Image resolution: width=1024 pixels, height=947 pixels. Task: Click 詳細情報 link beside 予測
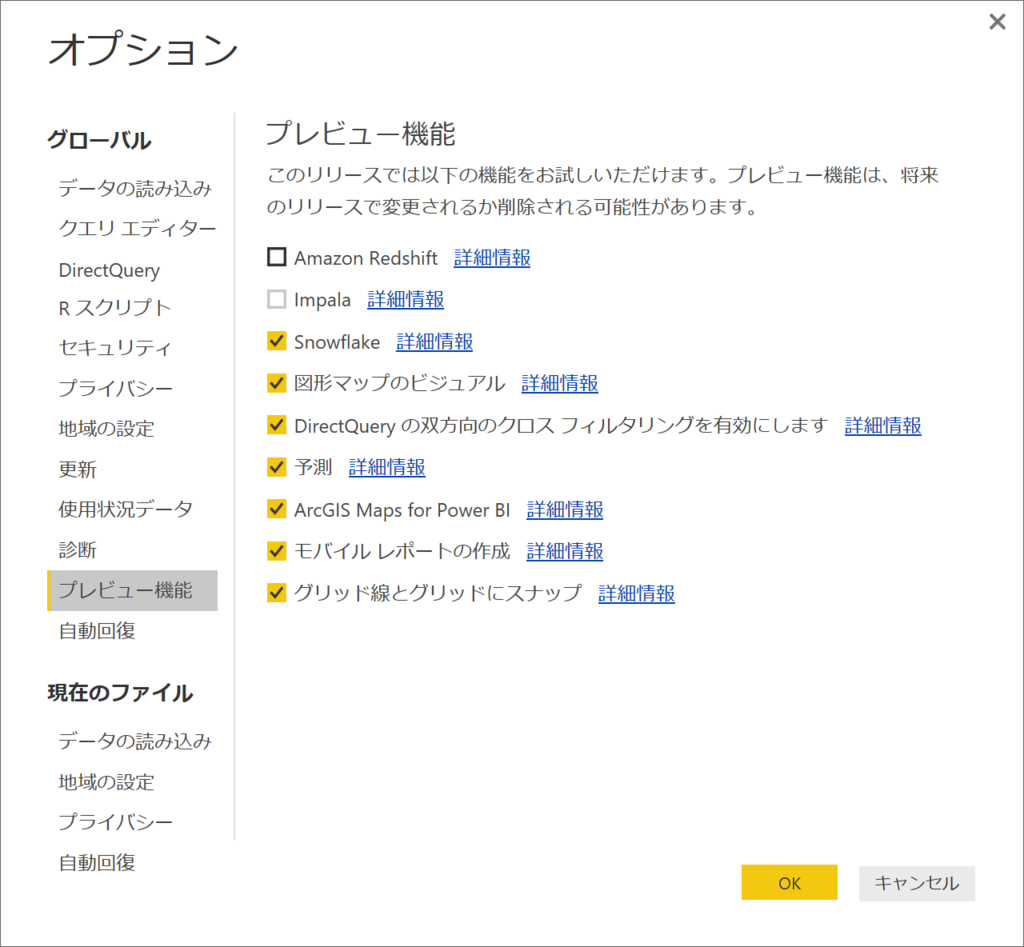[x=387, y=468]
